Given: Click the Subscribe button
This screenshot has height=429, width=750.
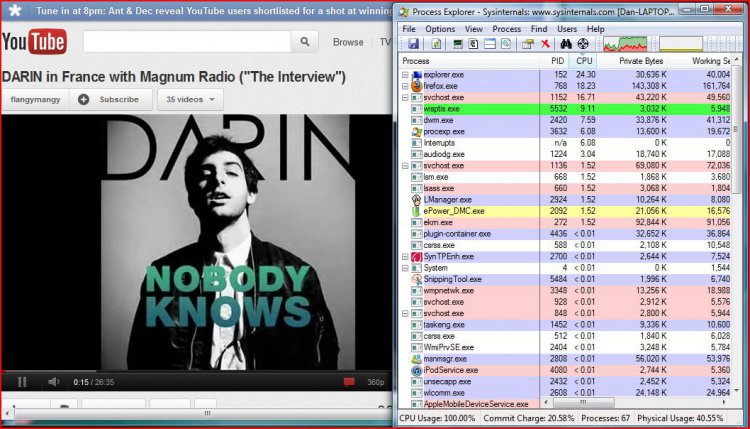Looking at the screenshot, I should click(110, 99).
